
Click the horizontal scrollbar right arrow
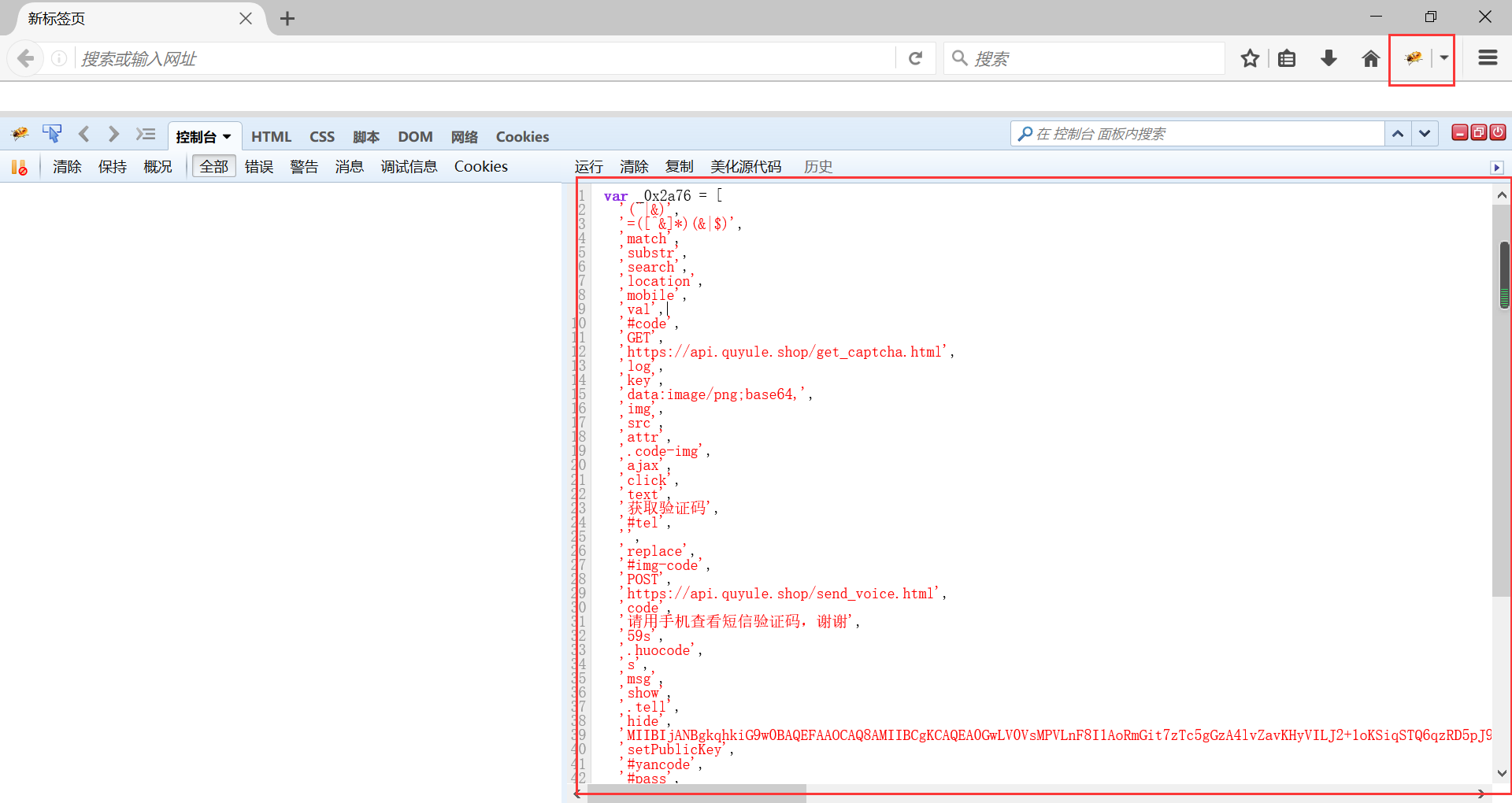1480,794
